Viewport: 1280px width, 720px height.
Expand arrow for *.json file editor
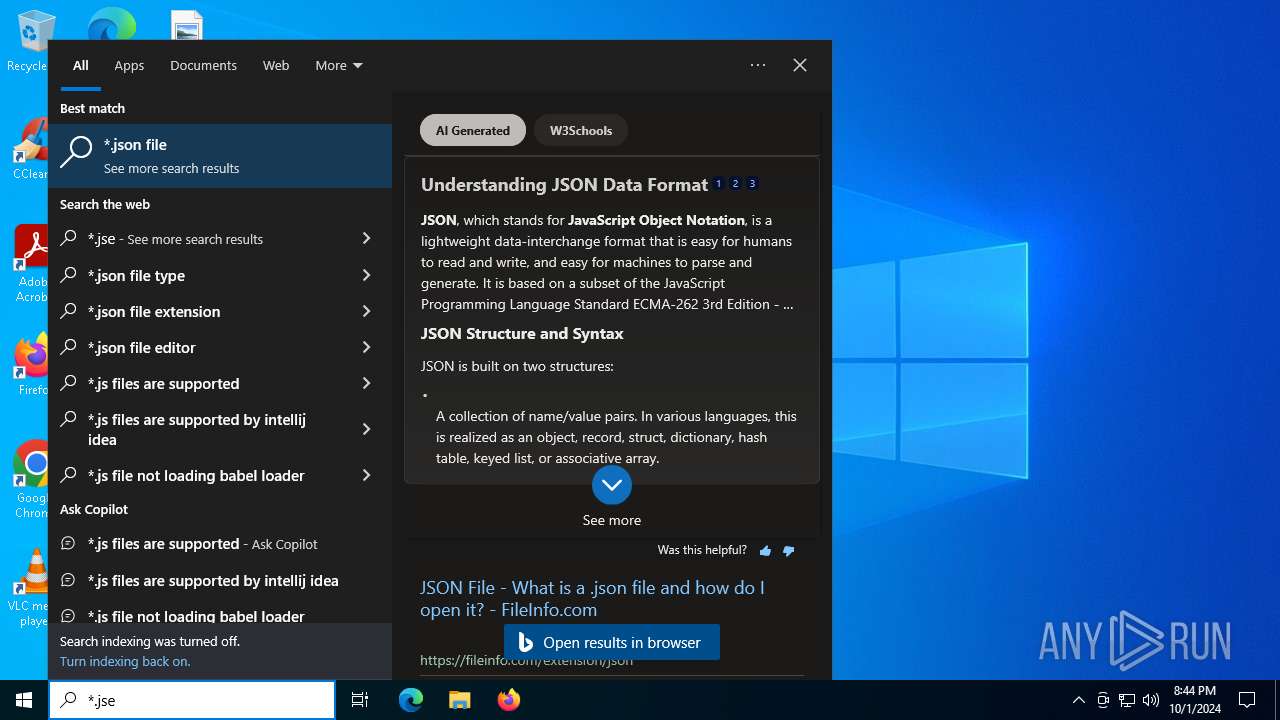click(x=366, y=347)
